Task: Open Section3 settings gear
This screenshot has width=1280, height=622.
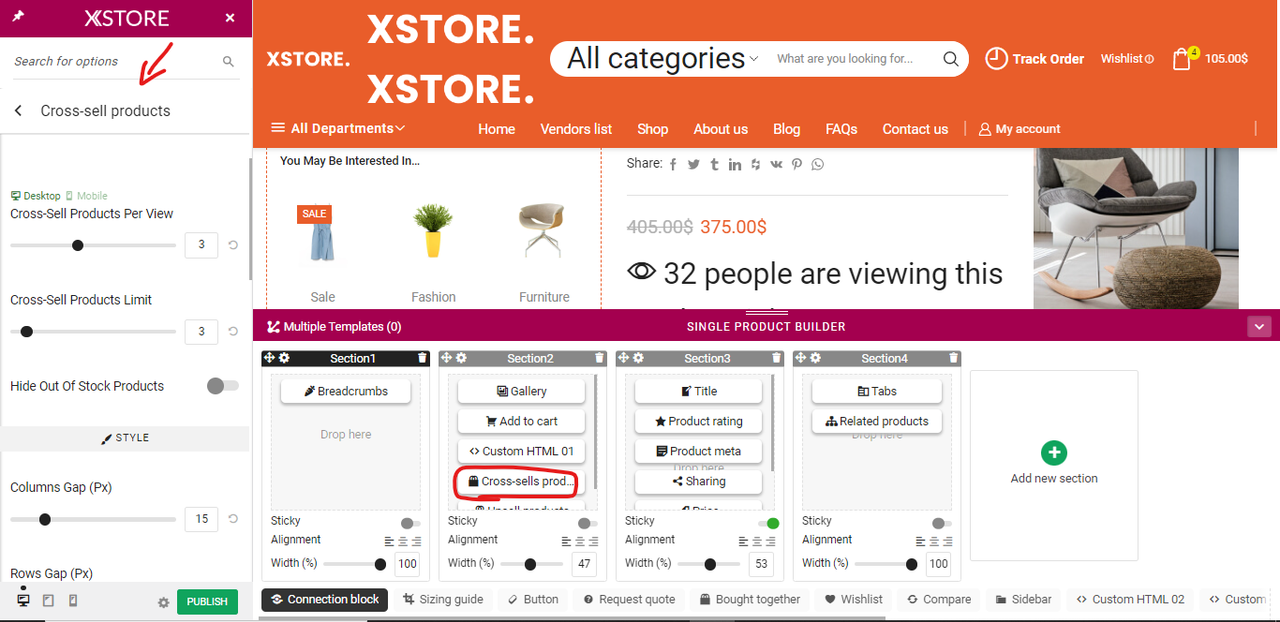Action: point(638,358)
